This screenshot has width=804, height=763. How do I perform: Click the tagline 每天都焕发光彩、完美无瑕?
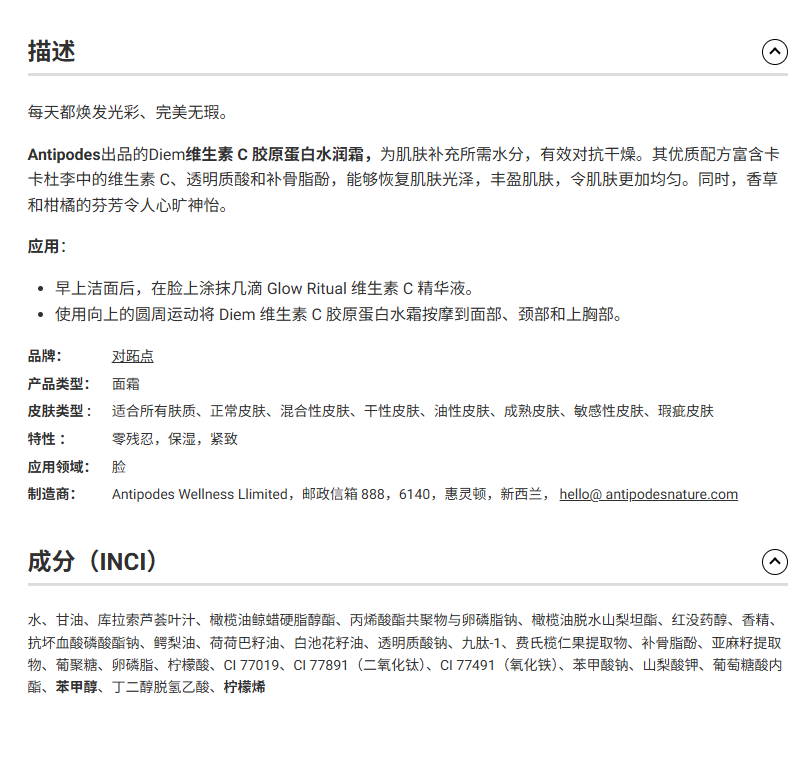click(x=128, y=112)
